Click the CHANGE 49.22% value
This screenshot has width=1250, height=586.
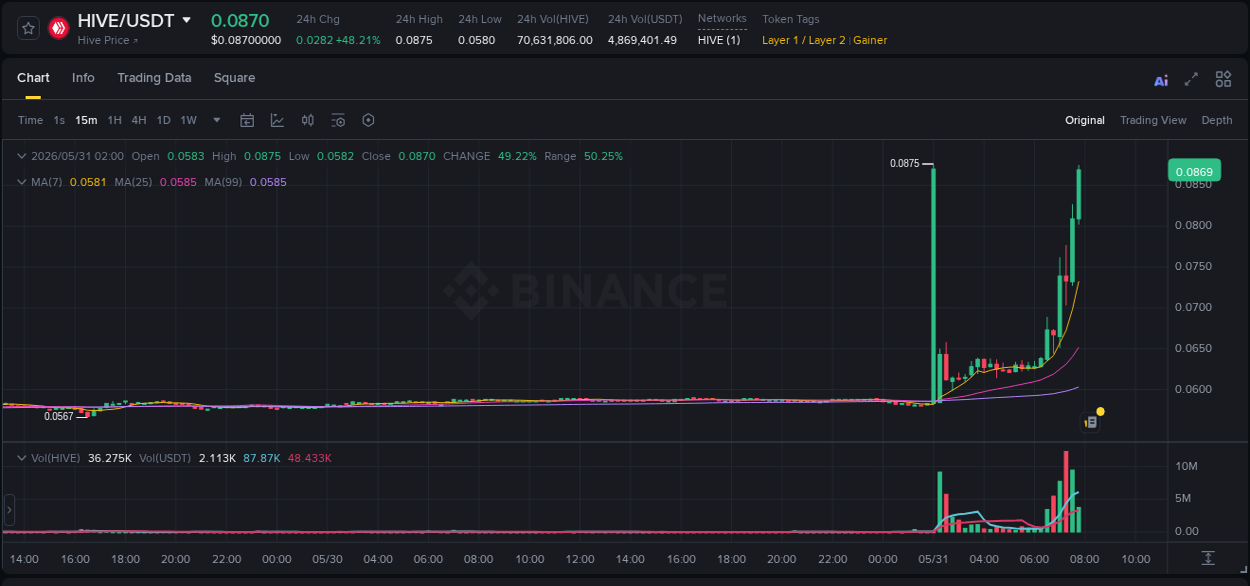coord(517,156)
